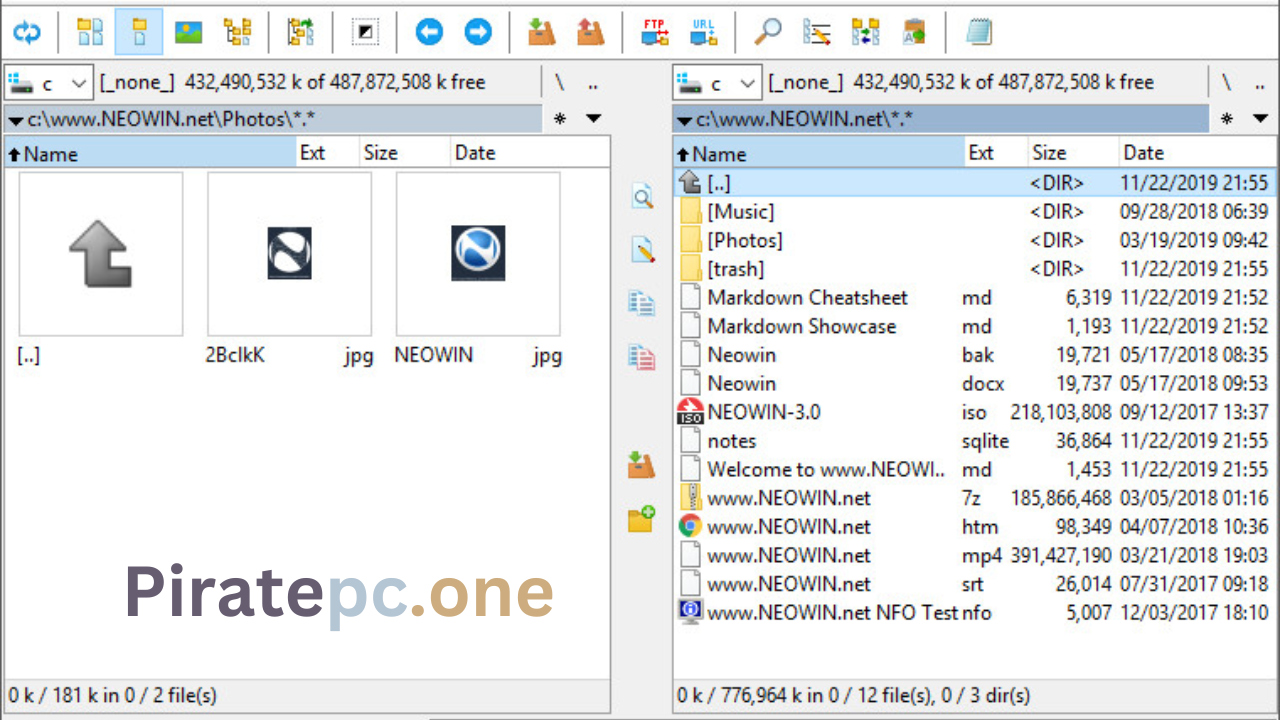Click the pack files toolbar icon
1280x720 pixels.
(541, 33)
